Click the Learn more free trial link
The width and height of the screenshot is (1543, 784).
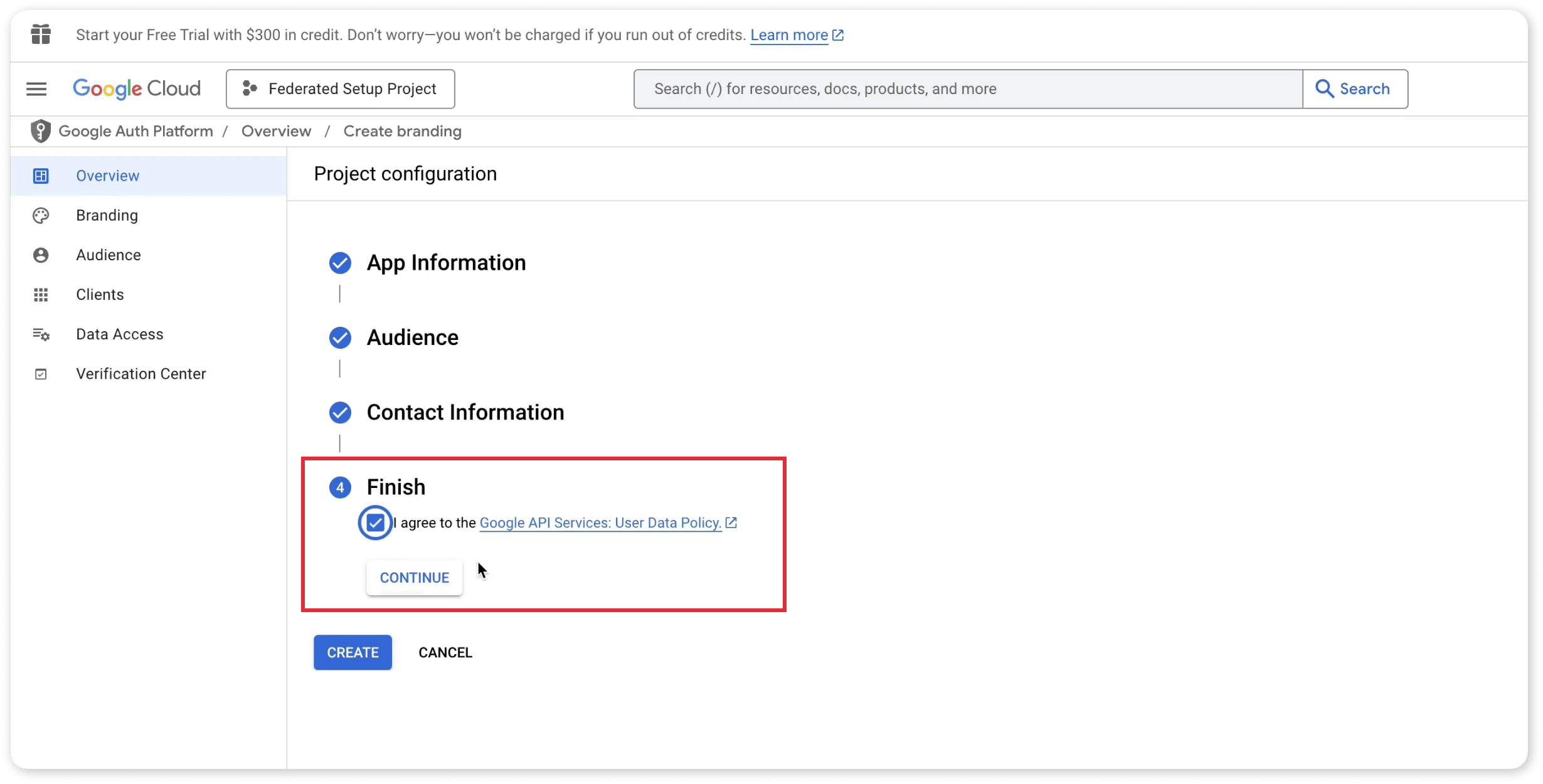pos(789,35)
